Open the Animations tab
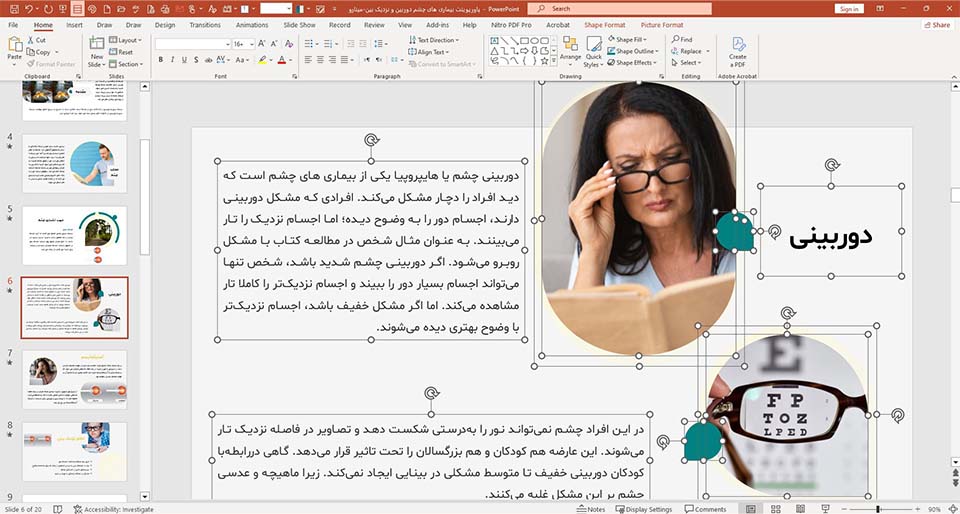The height and width of the screenshot is (514, 960). (252, 25)
